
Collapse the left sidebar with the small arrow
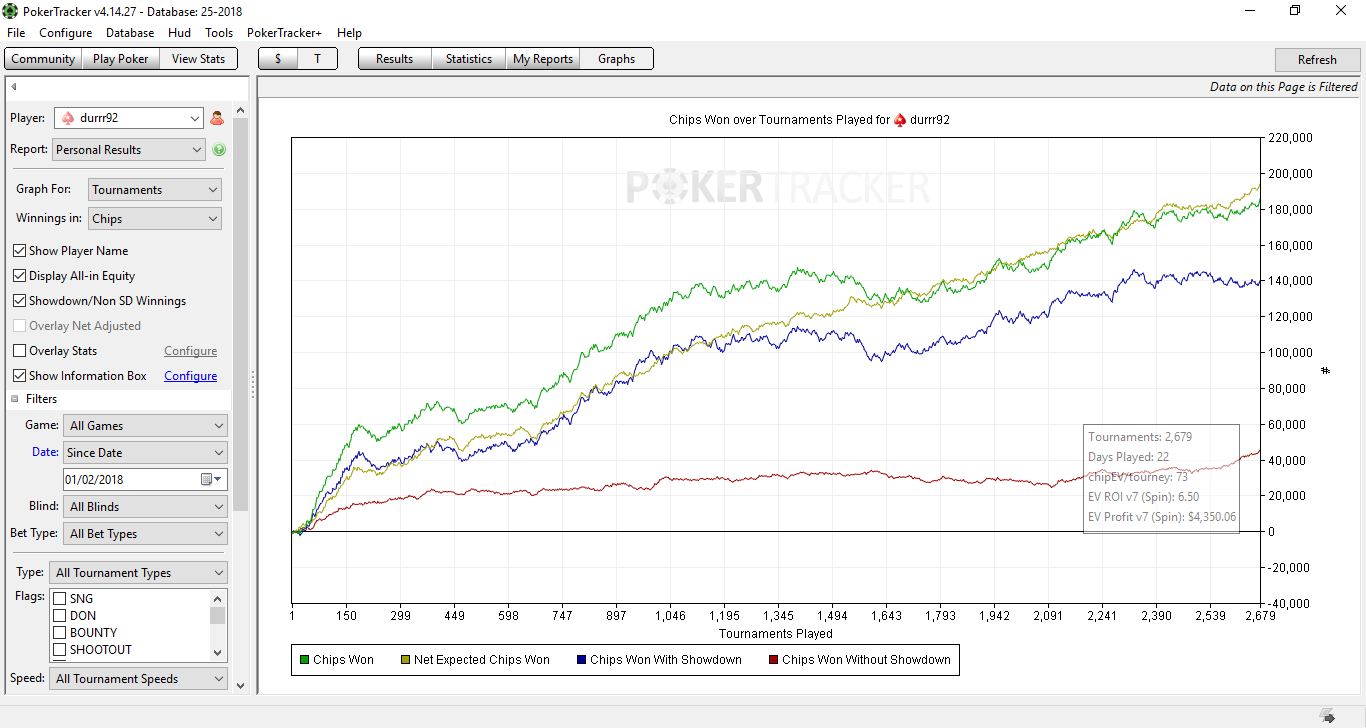pos(14,87)
